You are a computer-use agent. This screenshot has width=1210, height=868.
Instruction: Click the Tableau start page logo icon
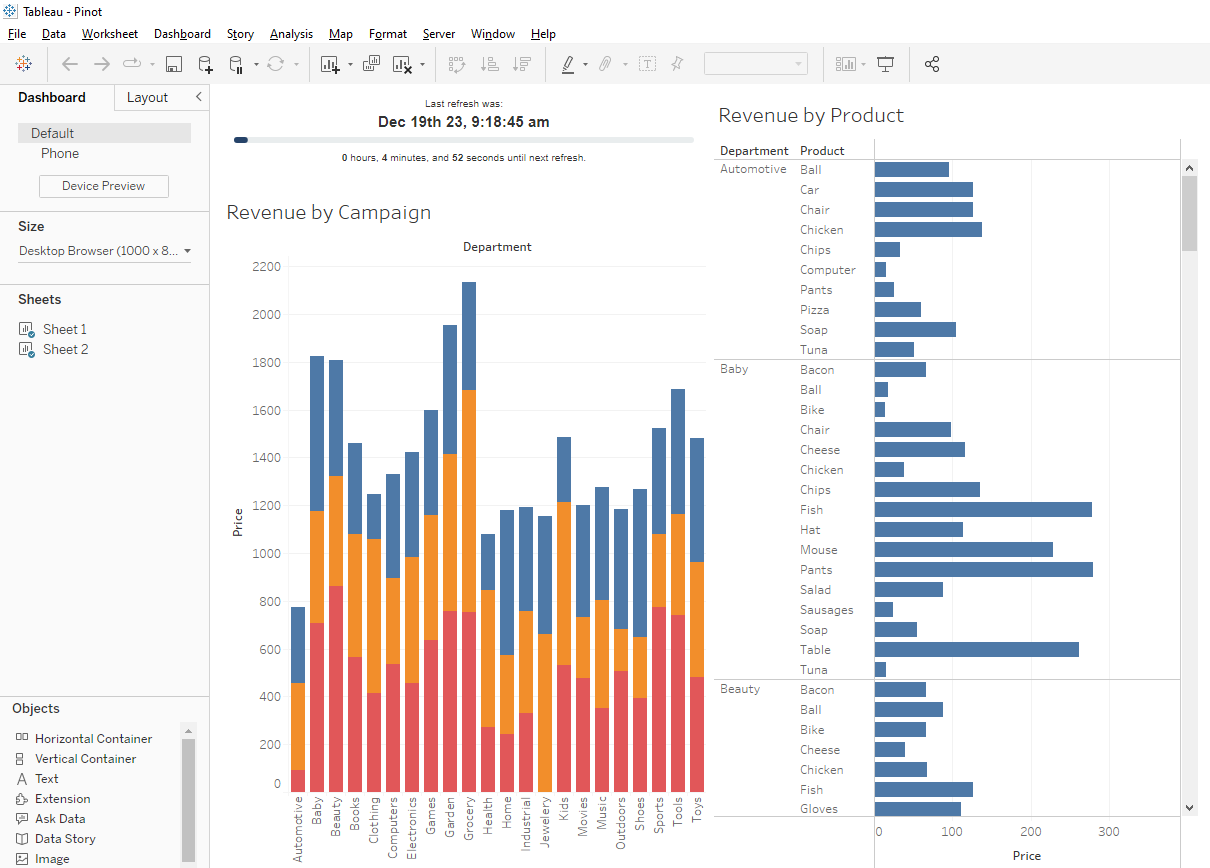click(x=23, y=64)
